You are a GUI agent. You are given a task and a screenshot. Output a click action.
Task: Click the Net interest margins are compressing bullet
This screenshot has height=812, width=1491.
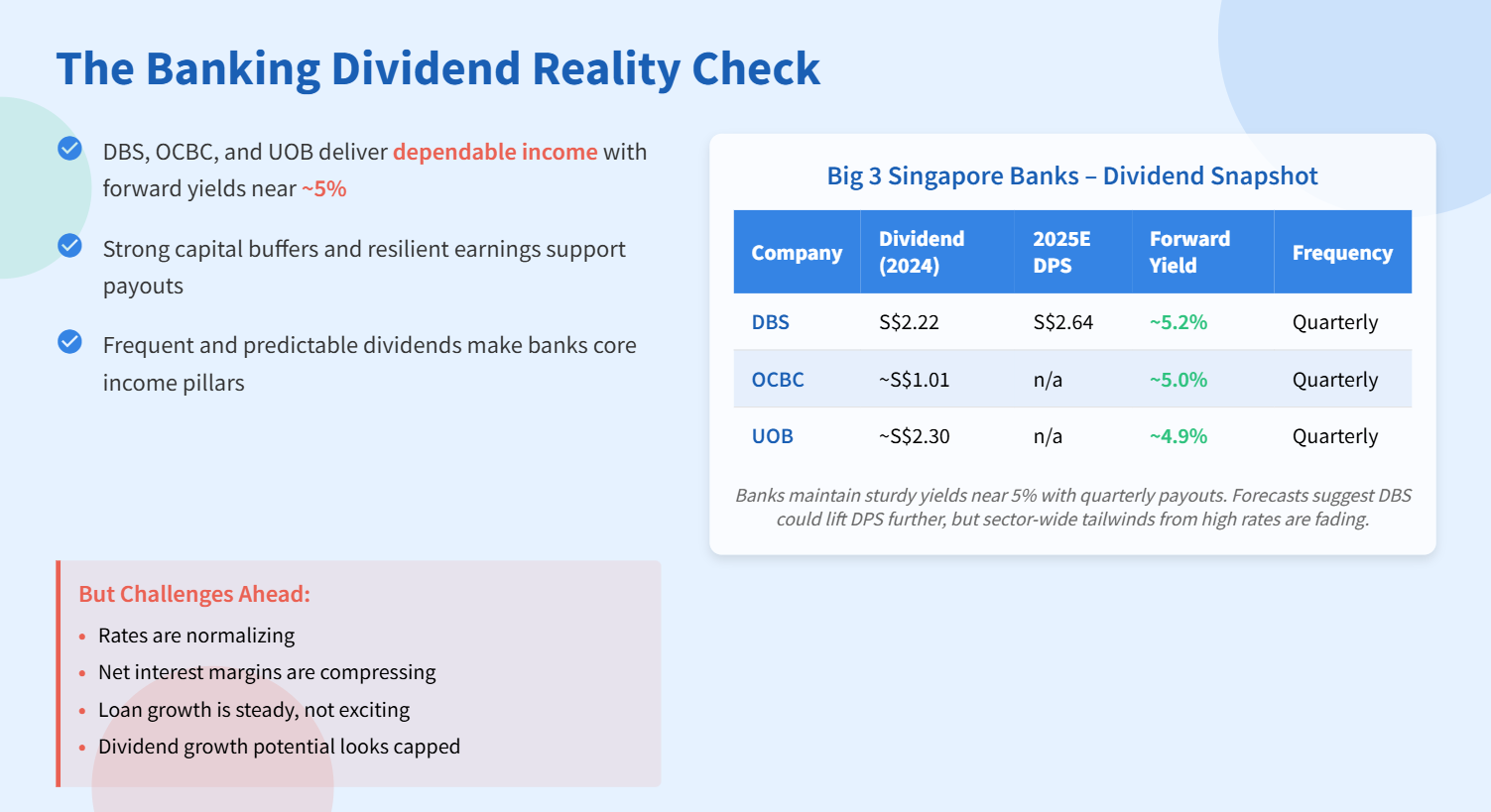click(267, 672)
